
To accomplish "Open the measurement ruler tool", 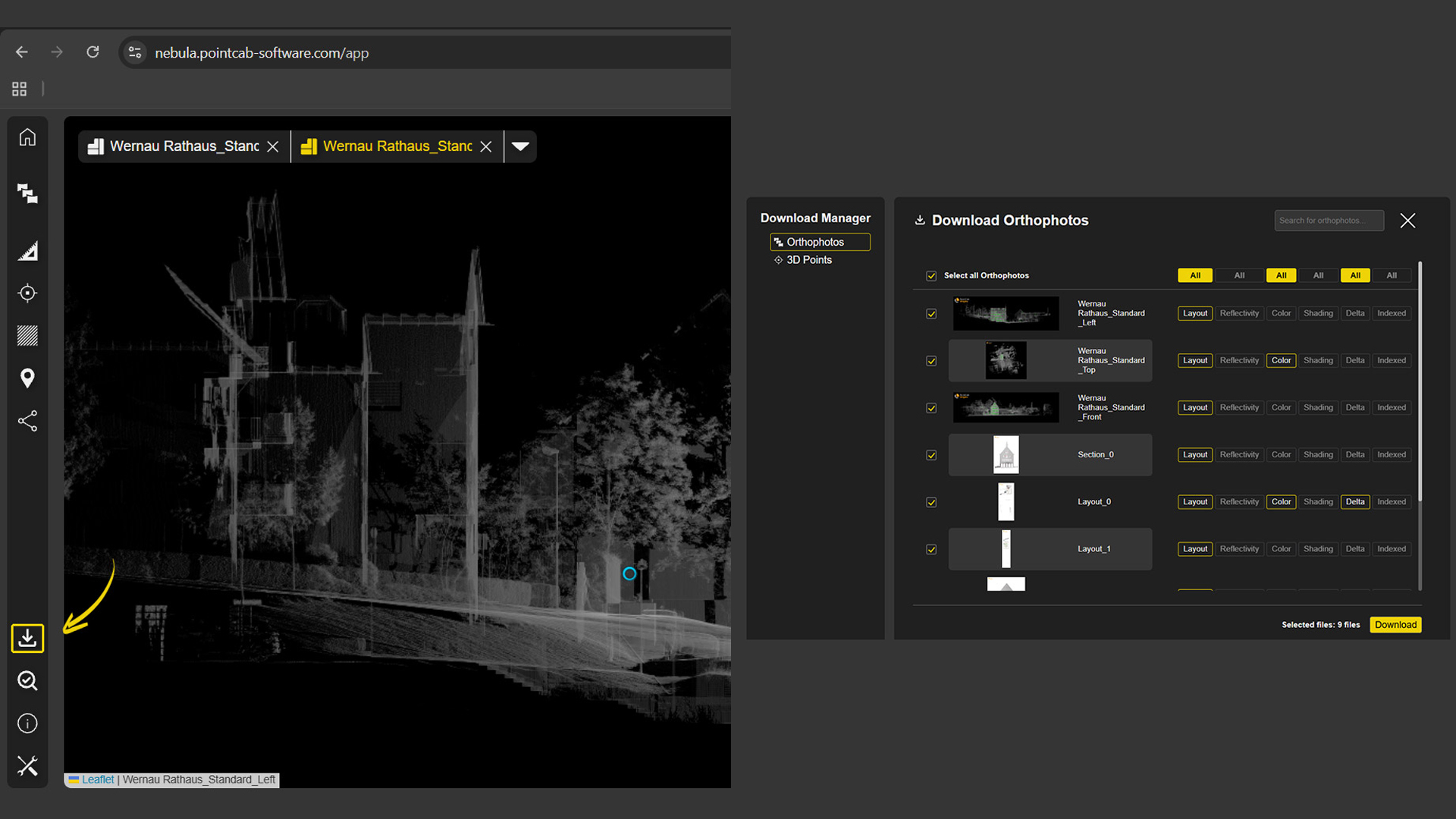I will (27, 251).
